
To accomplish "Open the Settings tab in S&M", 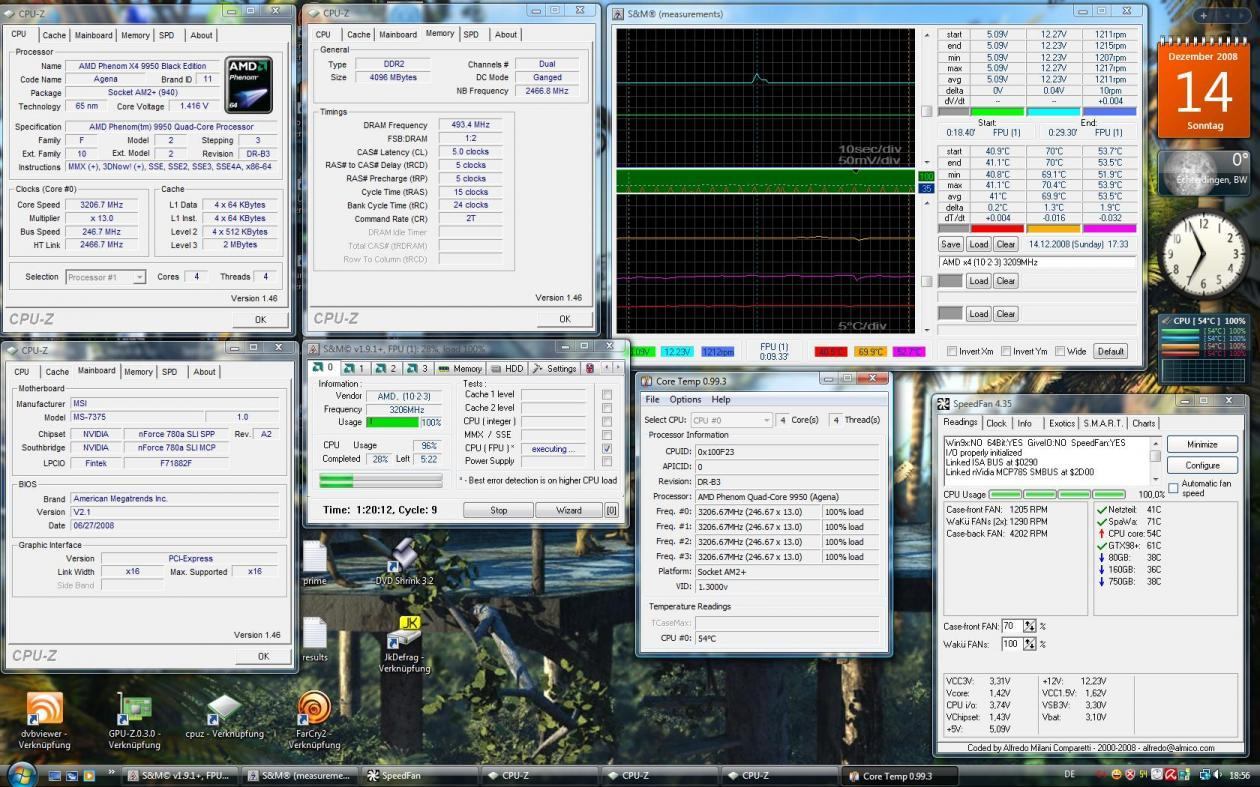I will tap(554, 368).
